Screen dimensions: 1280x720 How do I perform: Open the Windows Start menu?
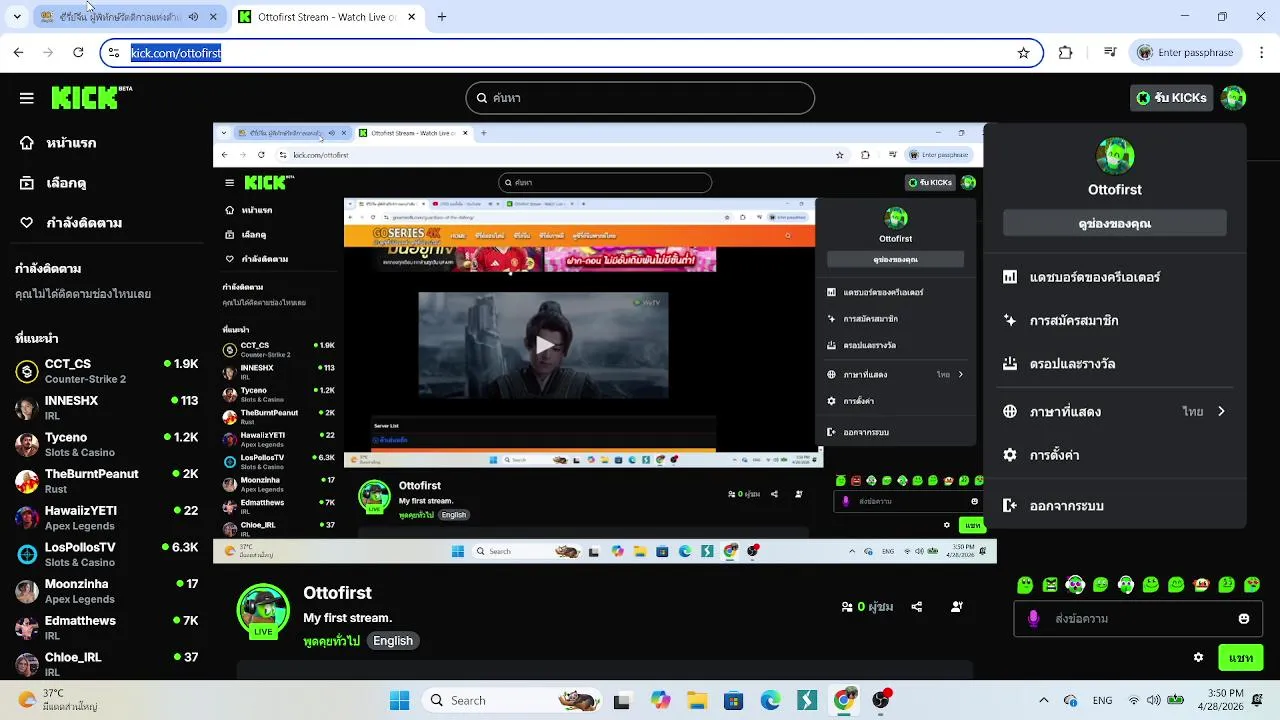(399, 701)
